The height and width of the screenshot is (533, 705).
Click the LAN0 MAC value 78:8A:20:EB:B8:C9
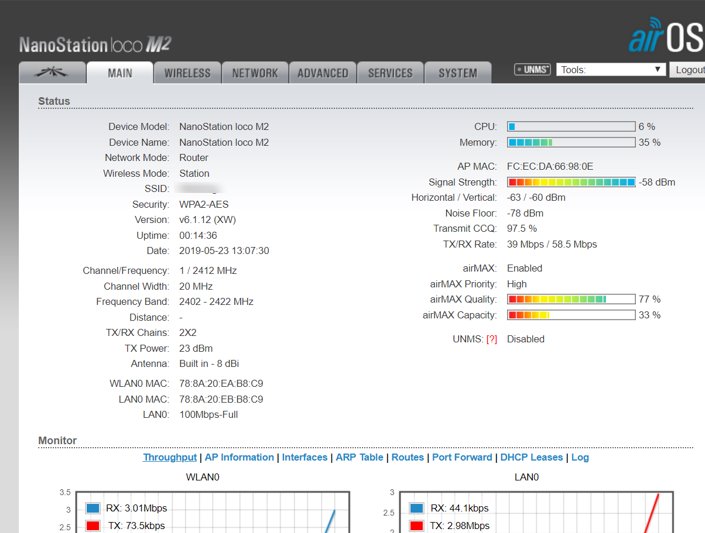click(x=221, y=399)
